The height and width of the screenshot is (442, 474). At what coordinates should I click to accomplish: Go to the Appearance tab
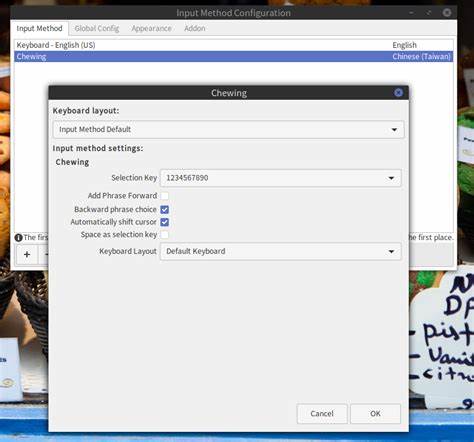[x=151, y=28]
